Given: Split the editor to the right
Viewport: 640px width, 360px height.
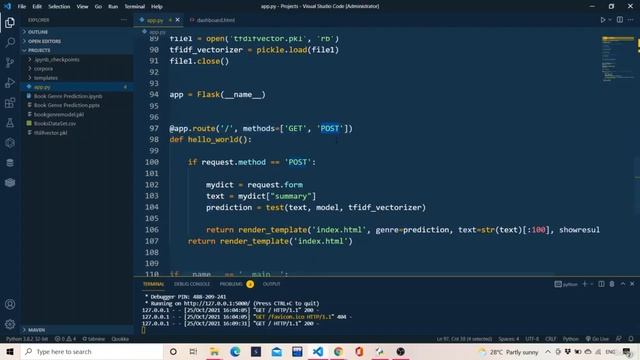Looking at the screenshot, I should pyautogui.click(x=620, y=20).
